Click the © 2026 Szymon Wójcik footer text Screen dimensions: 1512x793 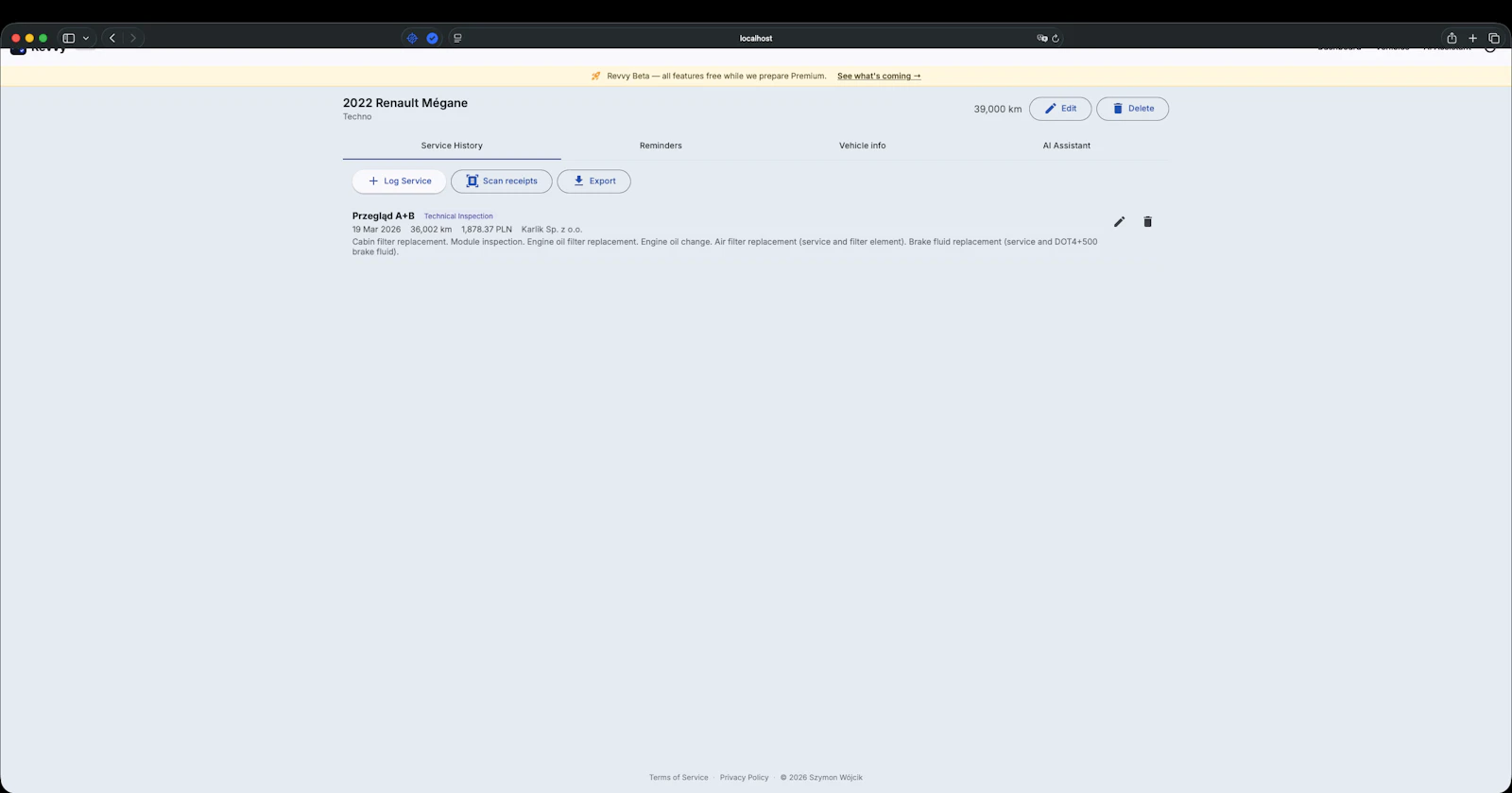[821, 778]
